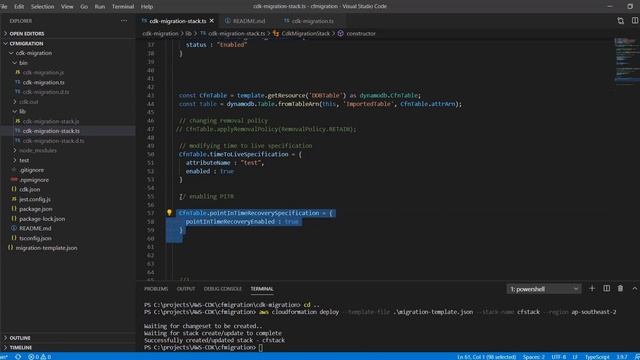640x360 pixels.
Task: Open .gitignore file
Action: 31,170
